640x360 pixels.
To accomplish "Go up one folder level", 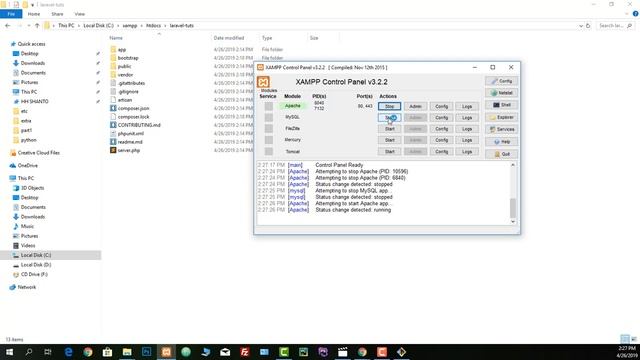I will click(37, 25).
